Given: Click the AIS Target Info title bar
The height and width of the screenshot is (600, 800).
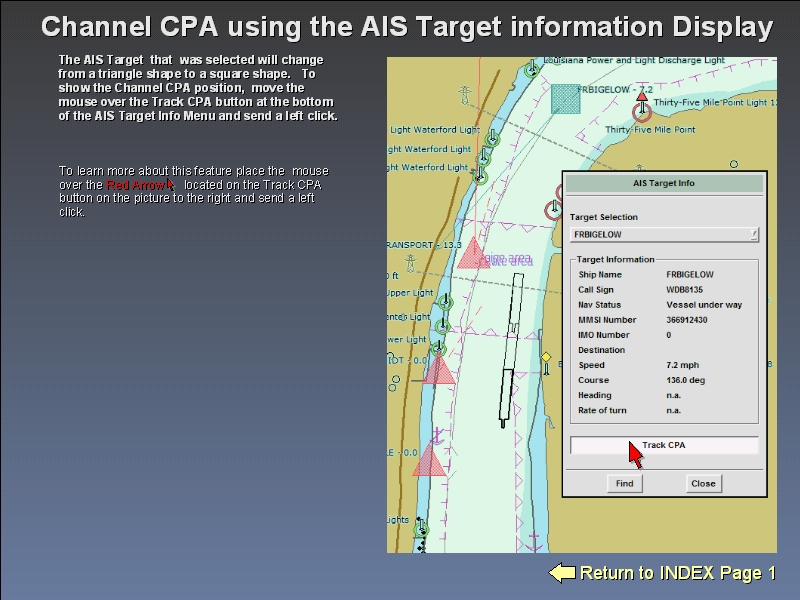Looking at the screenshot, I should 664,183.
